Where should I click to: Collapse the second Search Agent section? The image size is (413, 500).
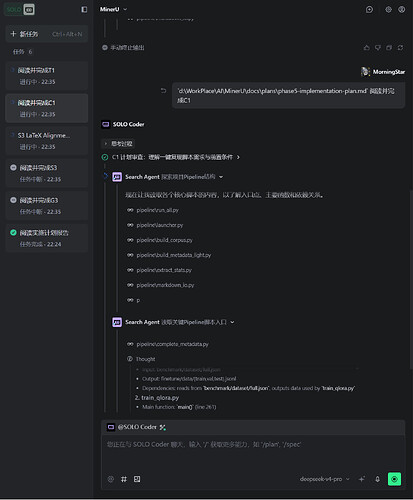click(x=232, y=322)
